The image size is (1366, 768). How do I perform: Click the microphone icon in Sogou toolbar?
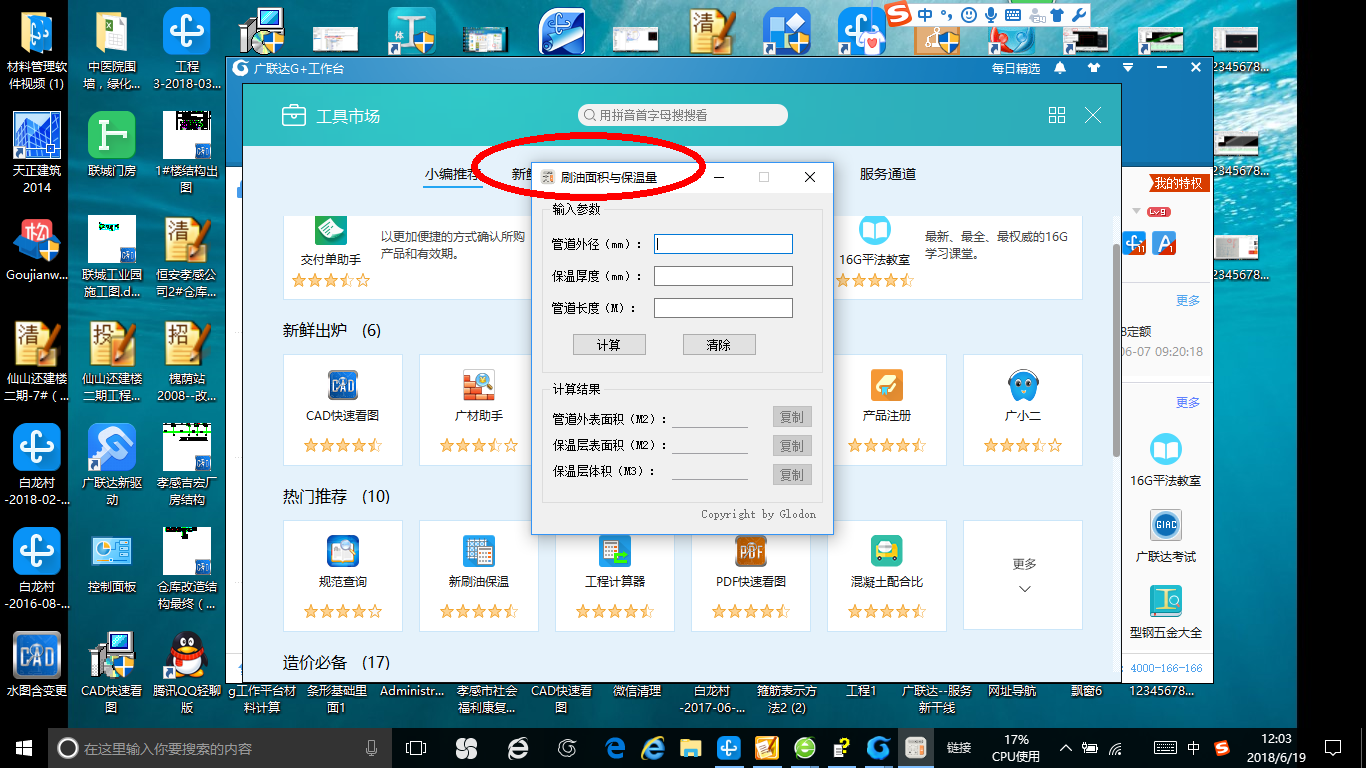991,15
